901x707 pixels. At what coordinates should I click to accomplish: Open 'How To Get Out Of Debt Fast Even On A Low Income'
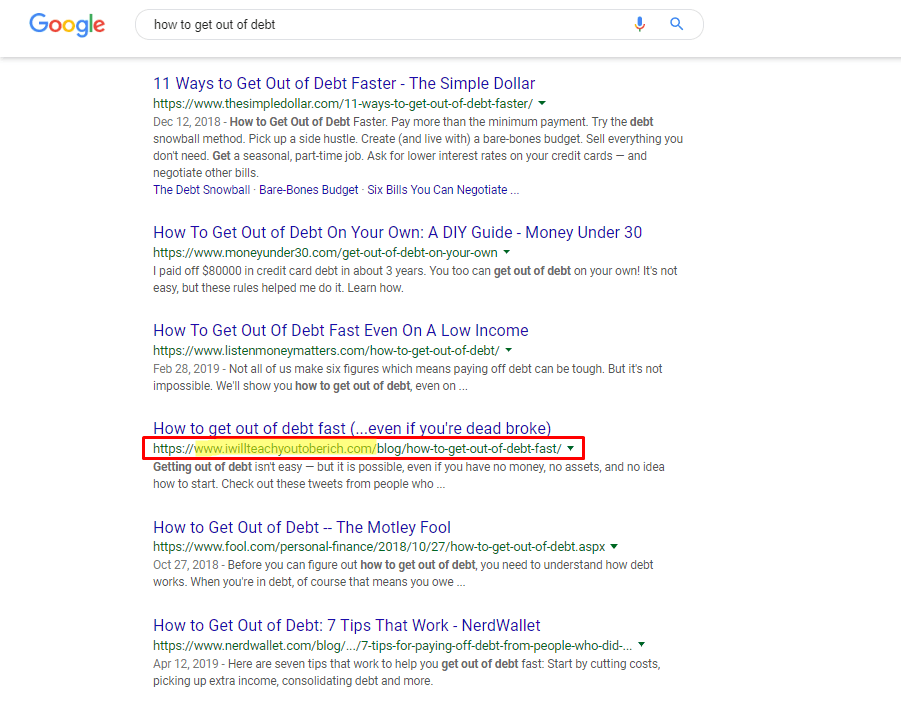click(x=340, y=331)
